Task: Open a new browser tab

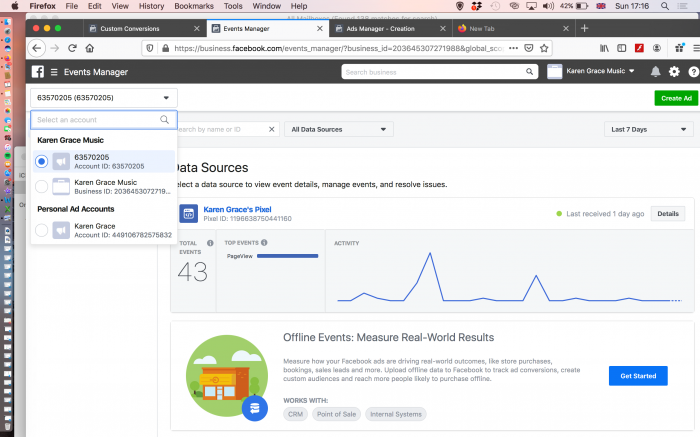Action: tap(584, 29)
